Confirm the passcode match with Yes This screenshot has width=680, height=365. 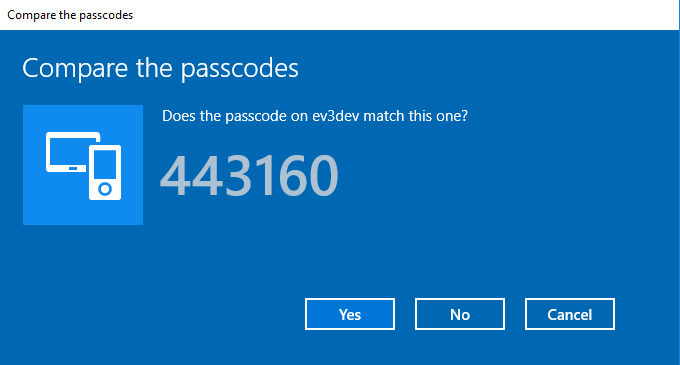point(350,314)
